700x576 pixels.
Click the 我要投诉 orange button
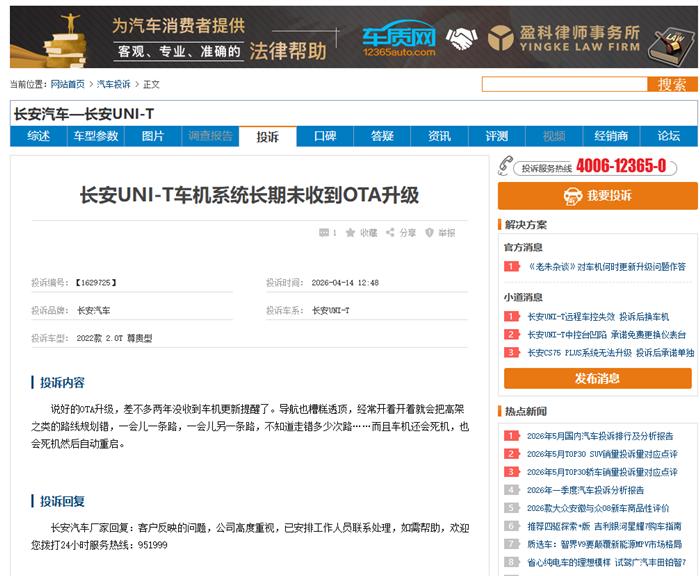(598, 196)
